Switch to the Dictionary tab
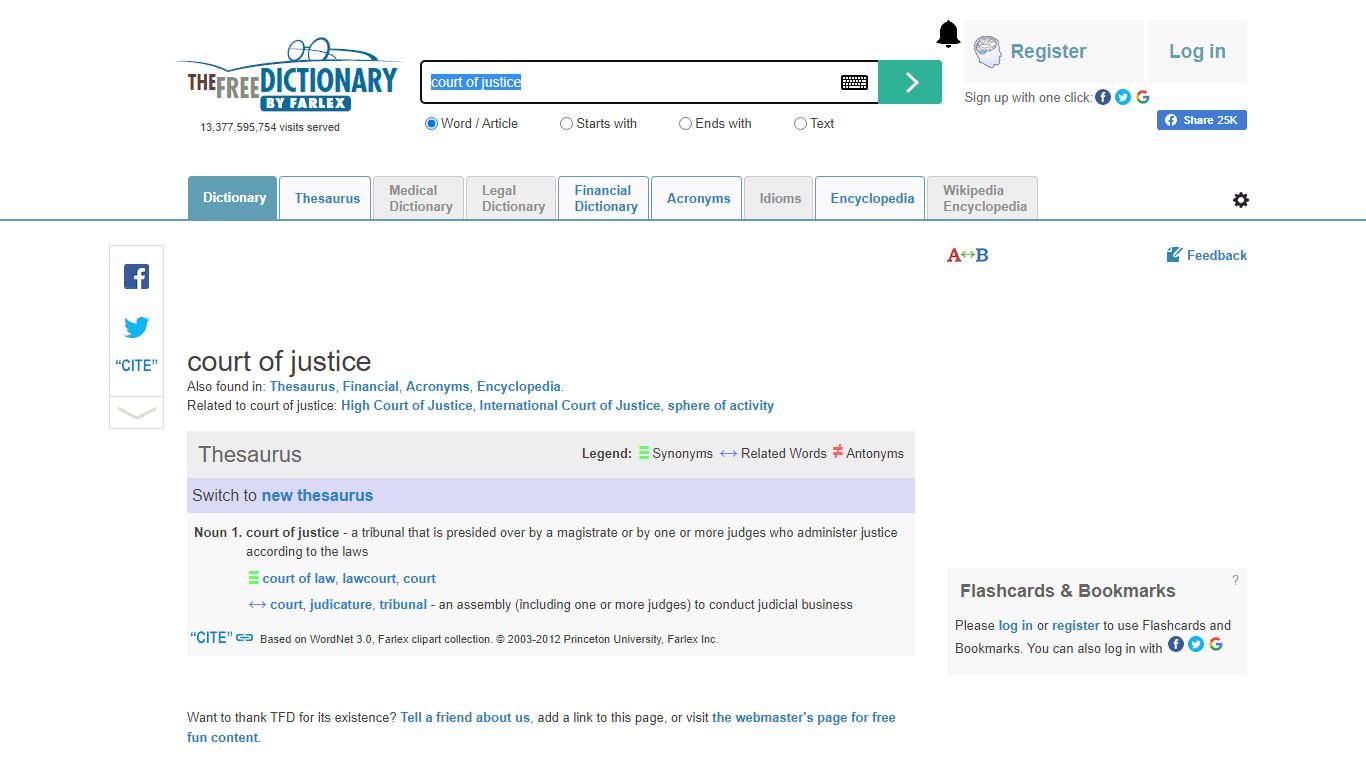The width and height of the screenshot is (1366, 768). pyautogui.click(x=234, y=198)
